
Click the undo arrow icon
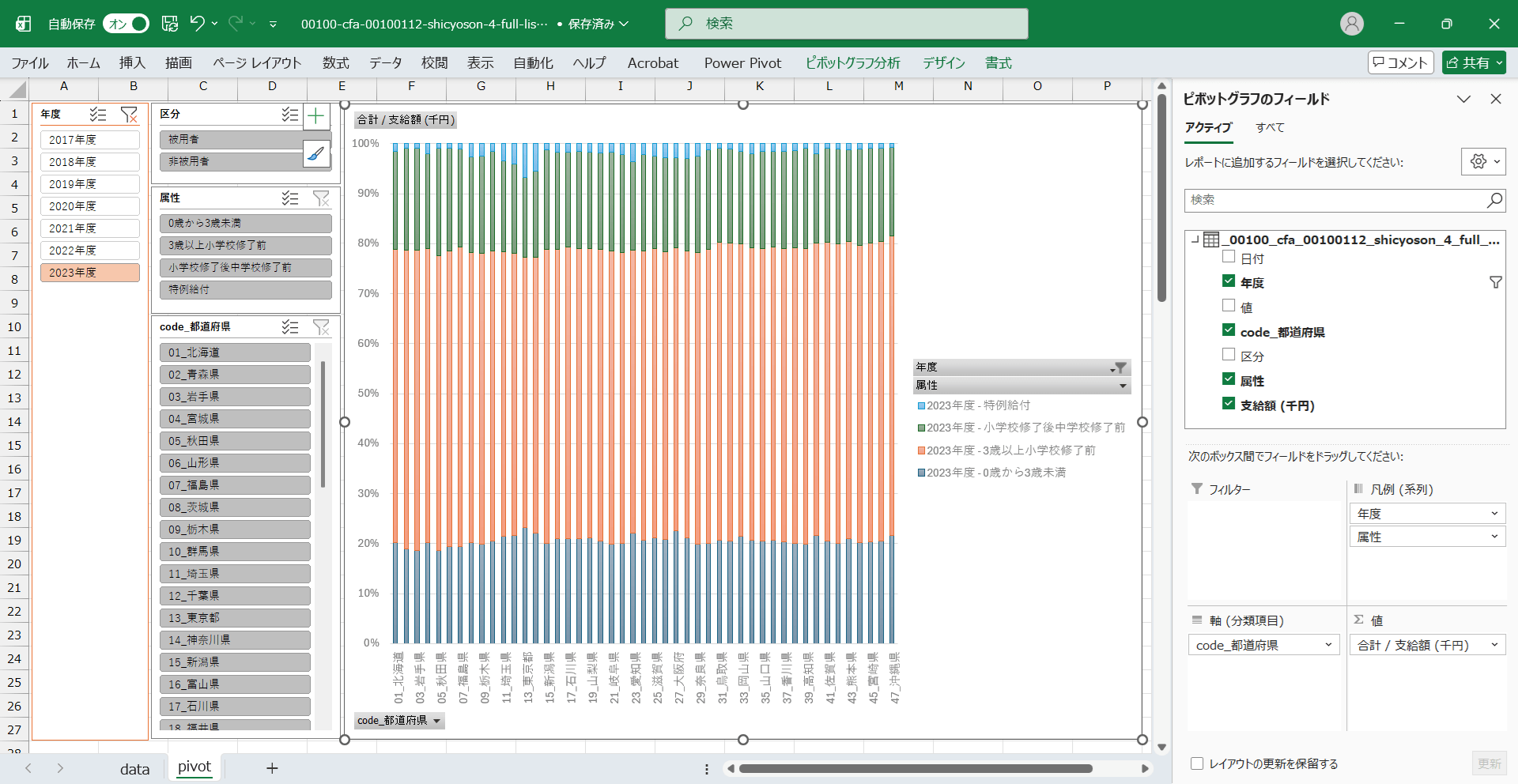198,24
